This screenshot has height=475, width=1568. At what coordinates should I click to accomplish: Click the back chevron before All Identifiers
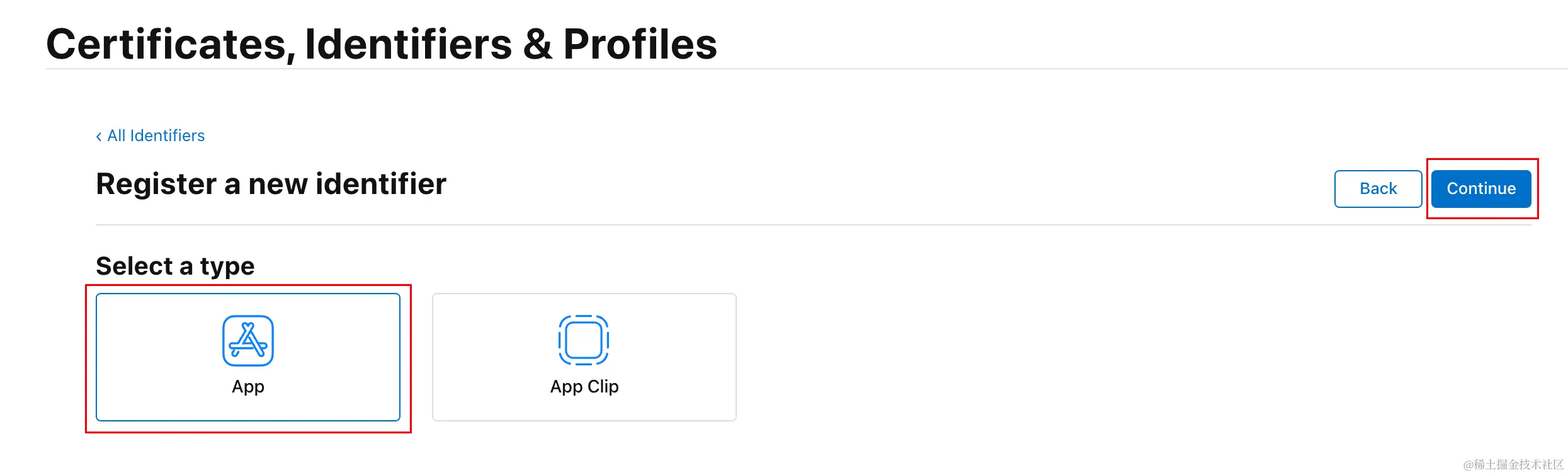click(x=99, y=137)
